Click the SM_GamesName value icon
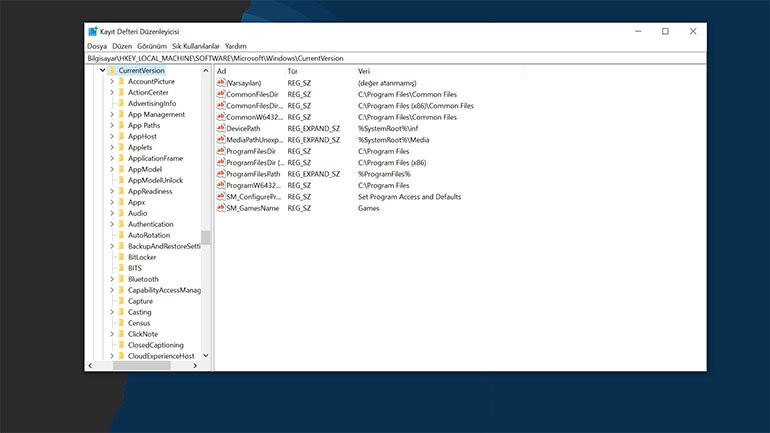Image resolution: width=770 pixels, height=433 pixels. pyautogui.click(x=221, y=208)
